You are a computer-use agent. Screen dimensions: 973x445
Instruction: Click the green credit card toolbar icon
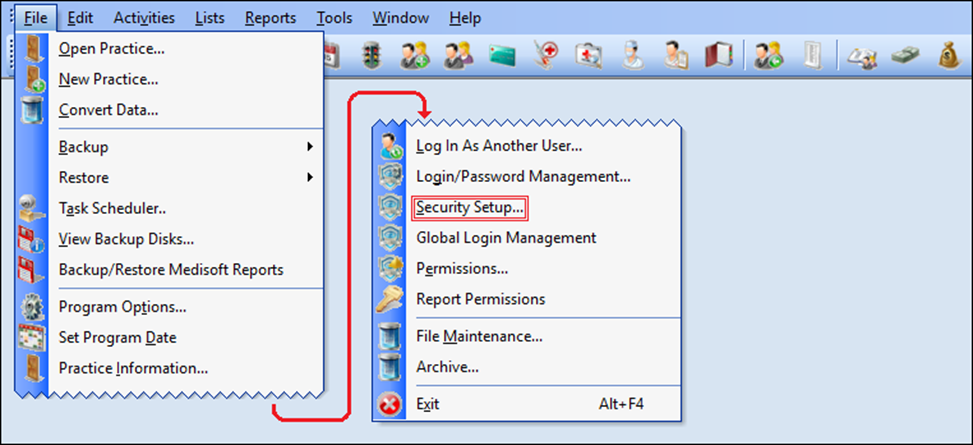(502, 56)
